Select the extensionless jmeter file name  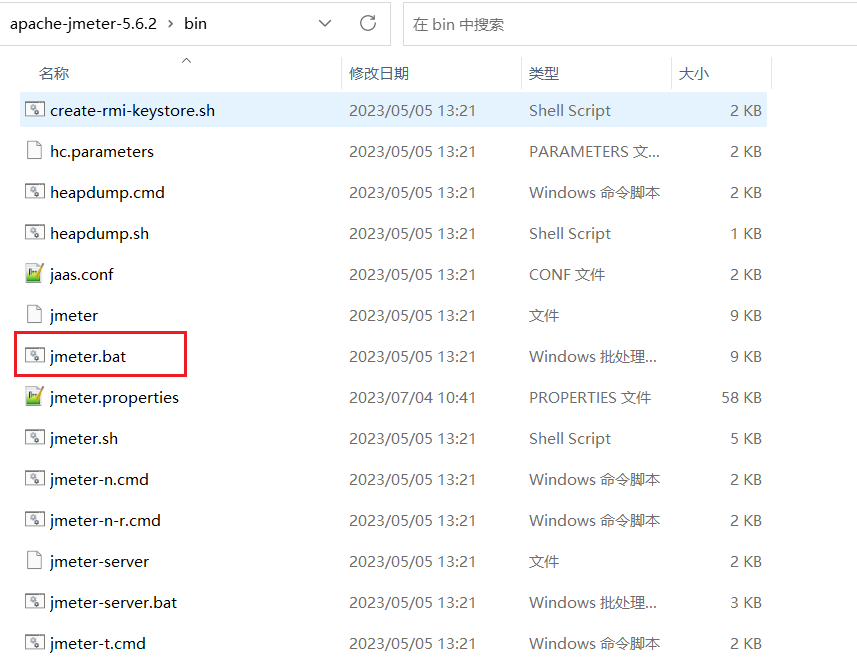(74, 316)
